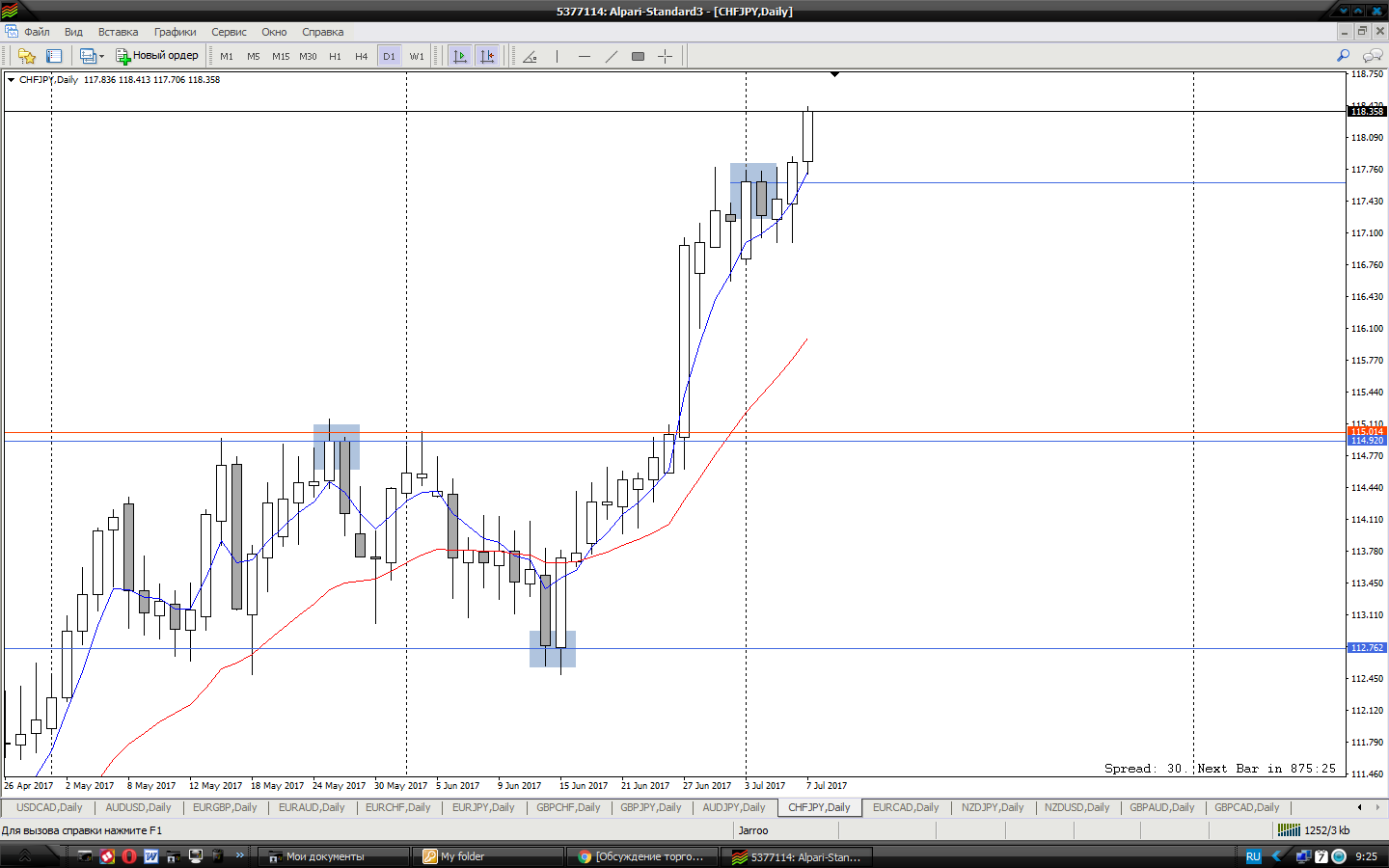
Task: Click the Новый ордер button
Action: pyautogui.click(x=157, y=56)
